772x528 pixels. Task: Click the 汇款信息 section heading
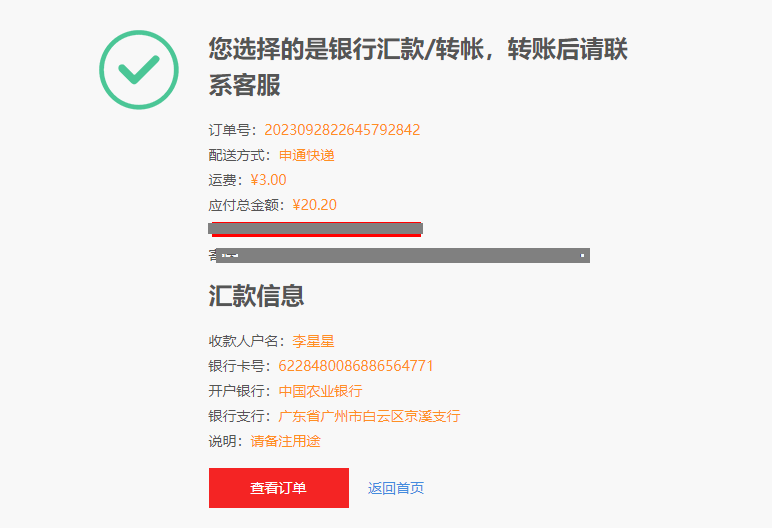(256, 296)
